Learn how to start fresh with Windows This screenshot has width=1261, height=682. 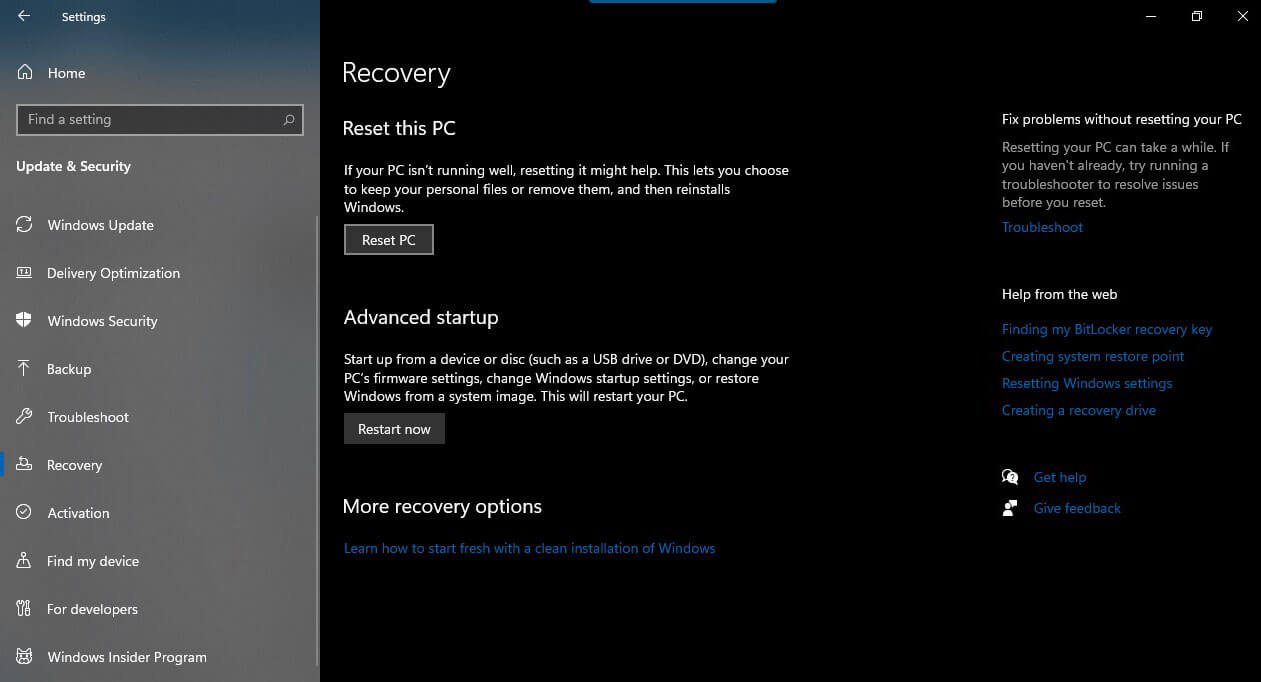pos(529,548)
